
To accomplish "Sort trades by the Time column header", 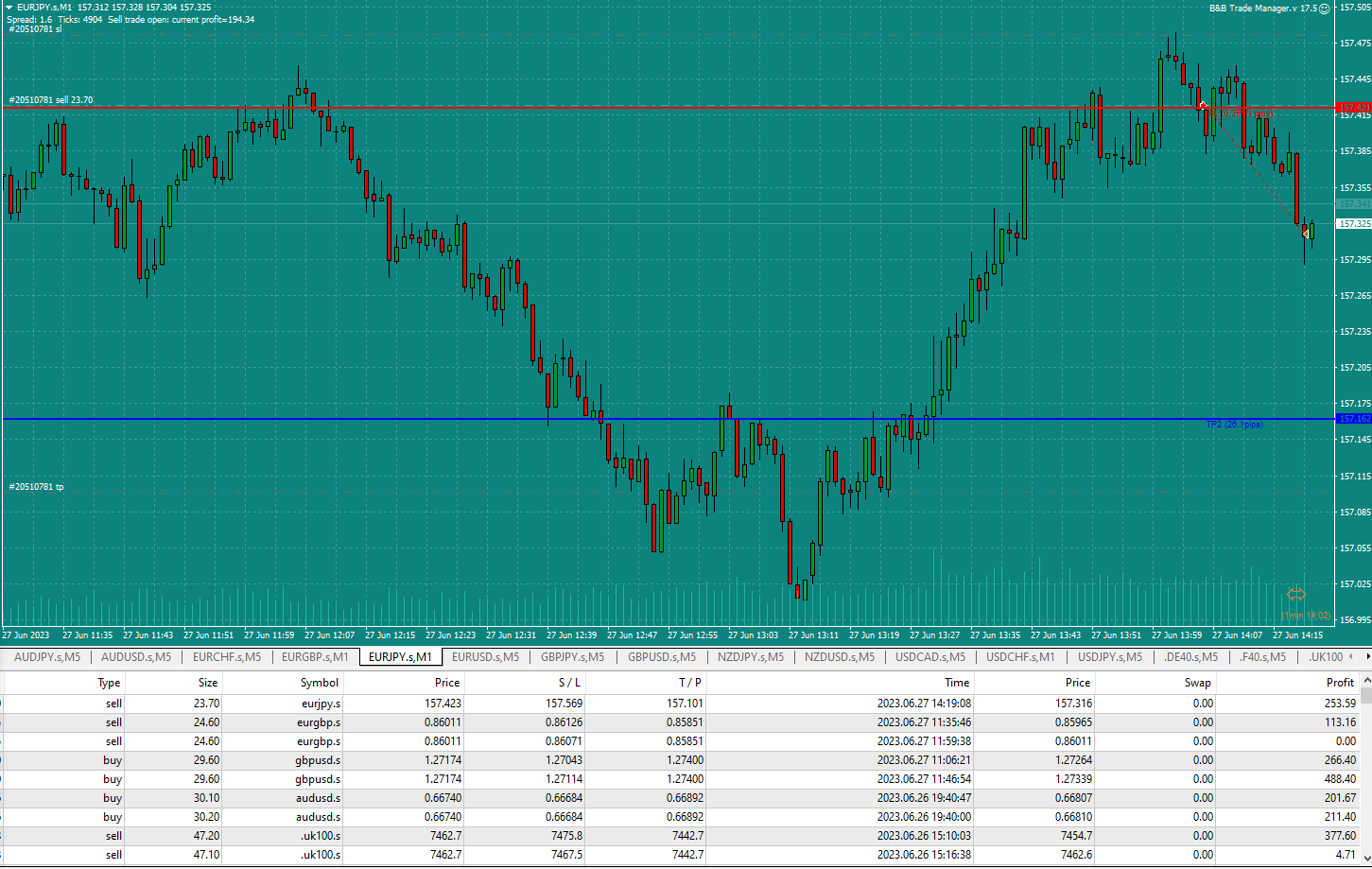I will click(840, 682).
